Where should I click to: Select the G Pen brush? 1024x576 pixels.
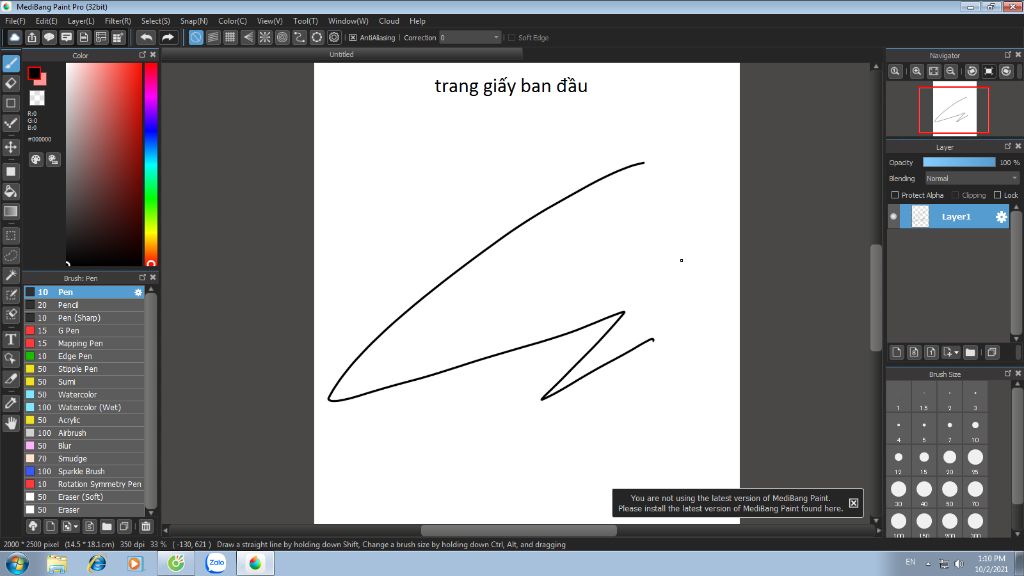[84, 330]
